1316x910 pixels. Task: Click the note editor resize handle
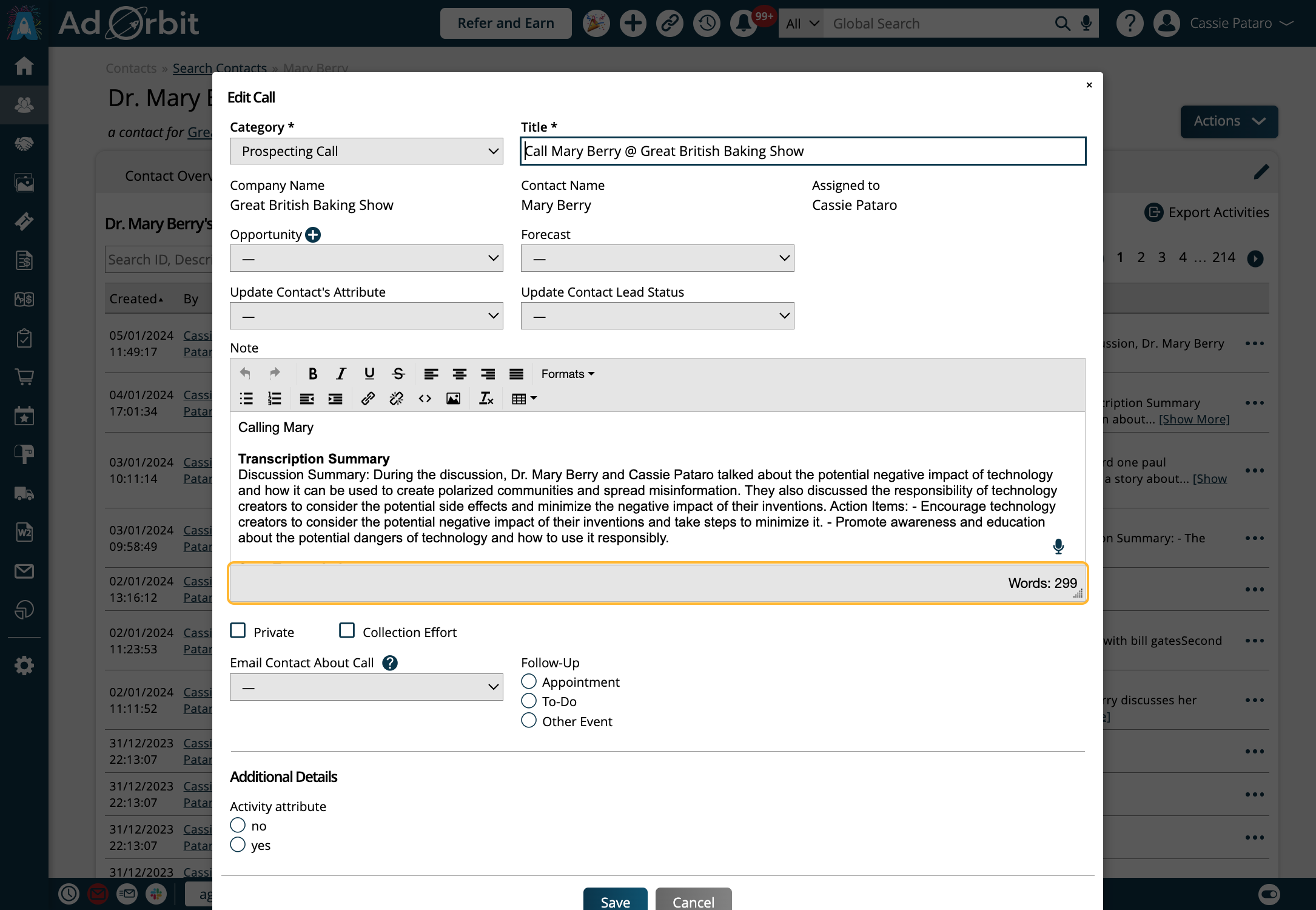(1078, 595)
